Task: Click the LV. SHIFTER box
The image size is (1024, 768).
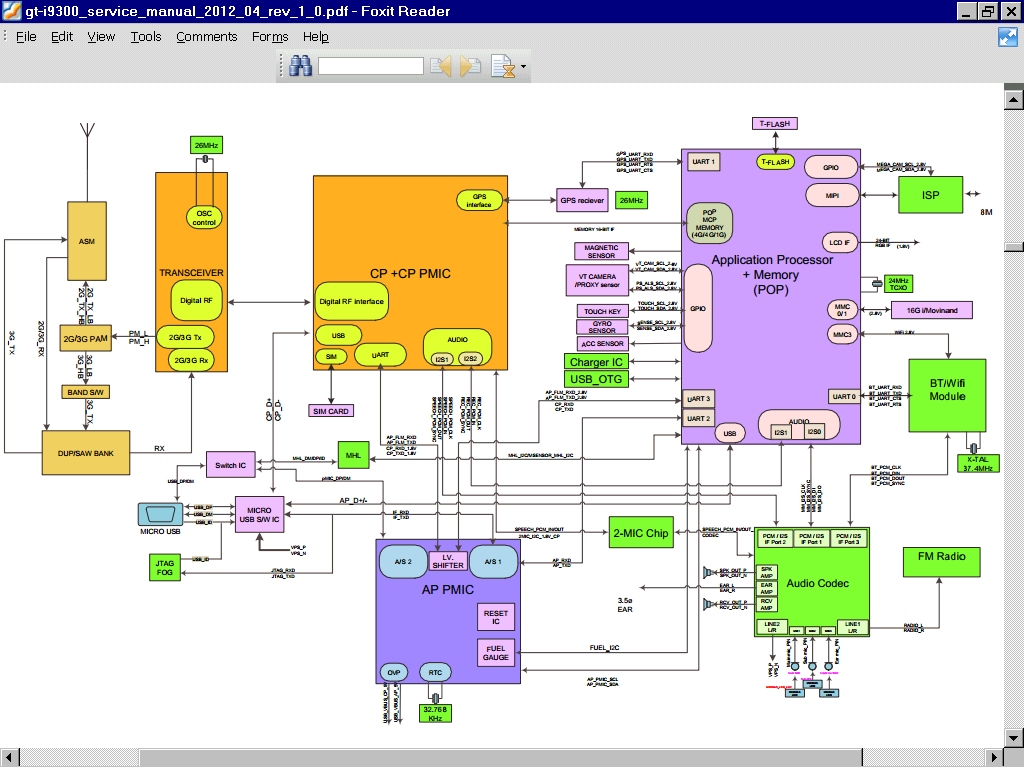Action: tap(448, 561)
